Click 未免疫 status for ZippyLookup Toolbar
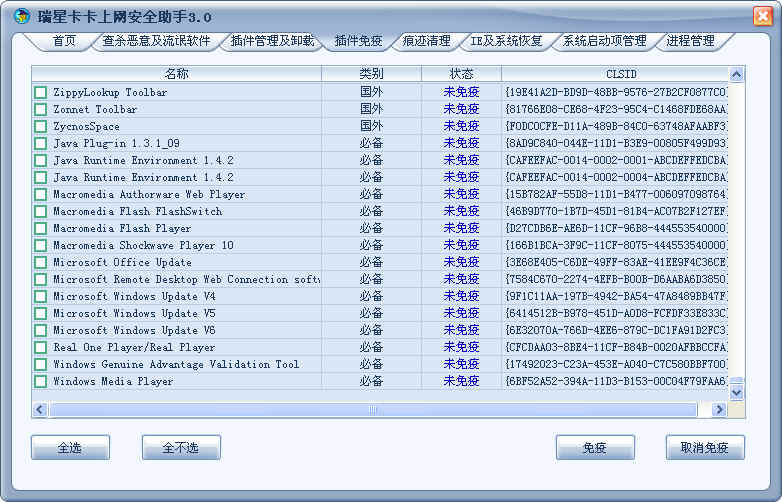782x502 pixels. coord(461,92)
